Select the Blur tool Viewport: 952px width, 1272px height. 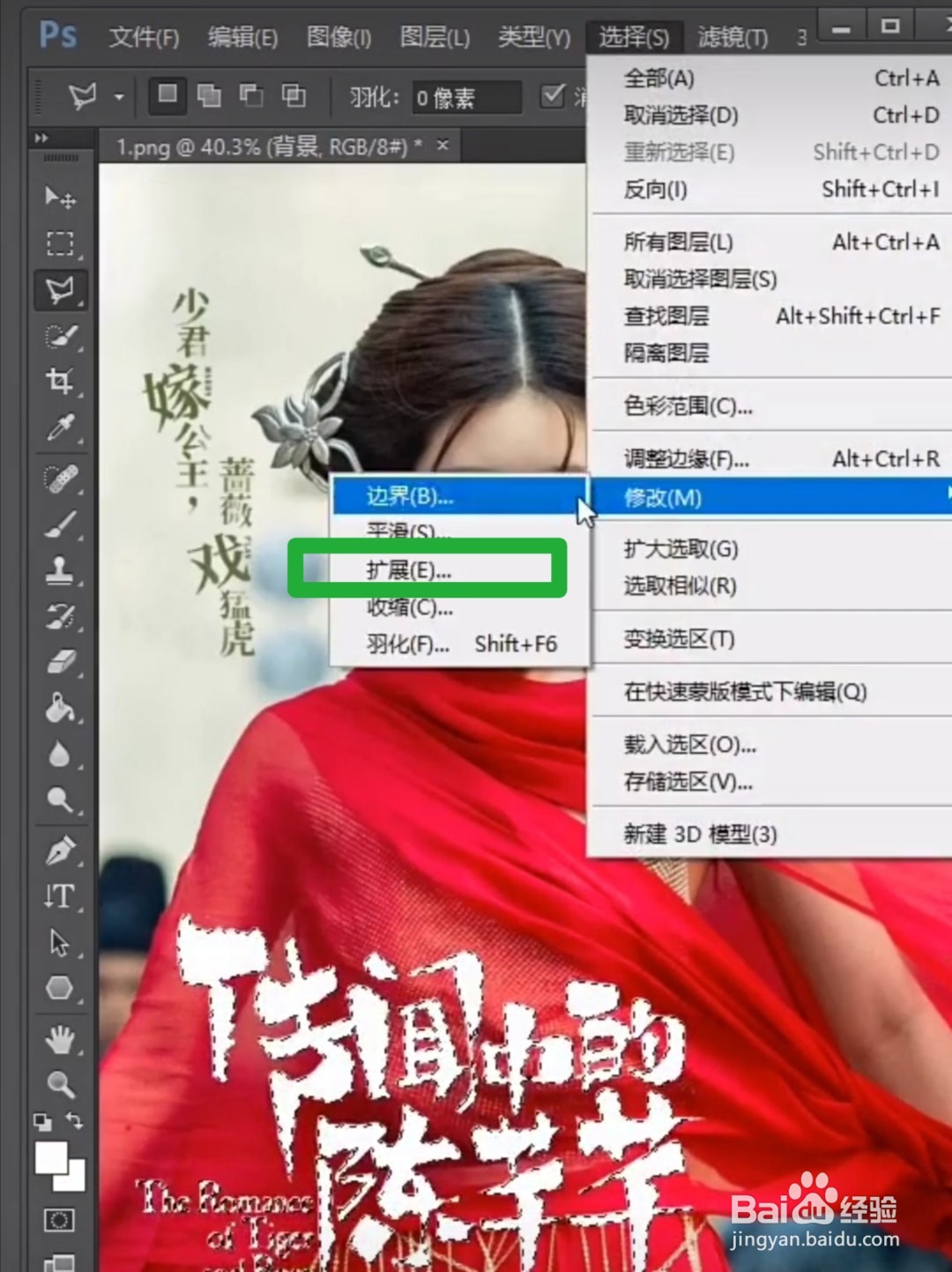pyautogui.click(x=60, y=755)
